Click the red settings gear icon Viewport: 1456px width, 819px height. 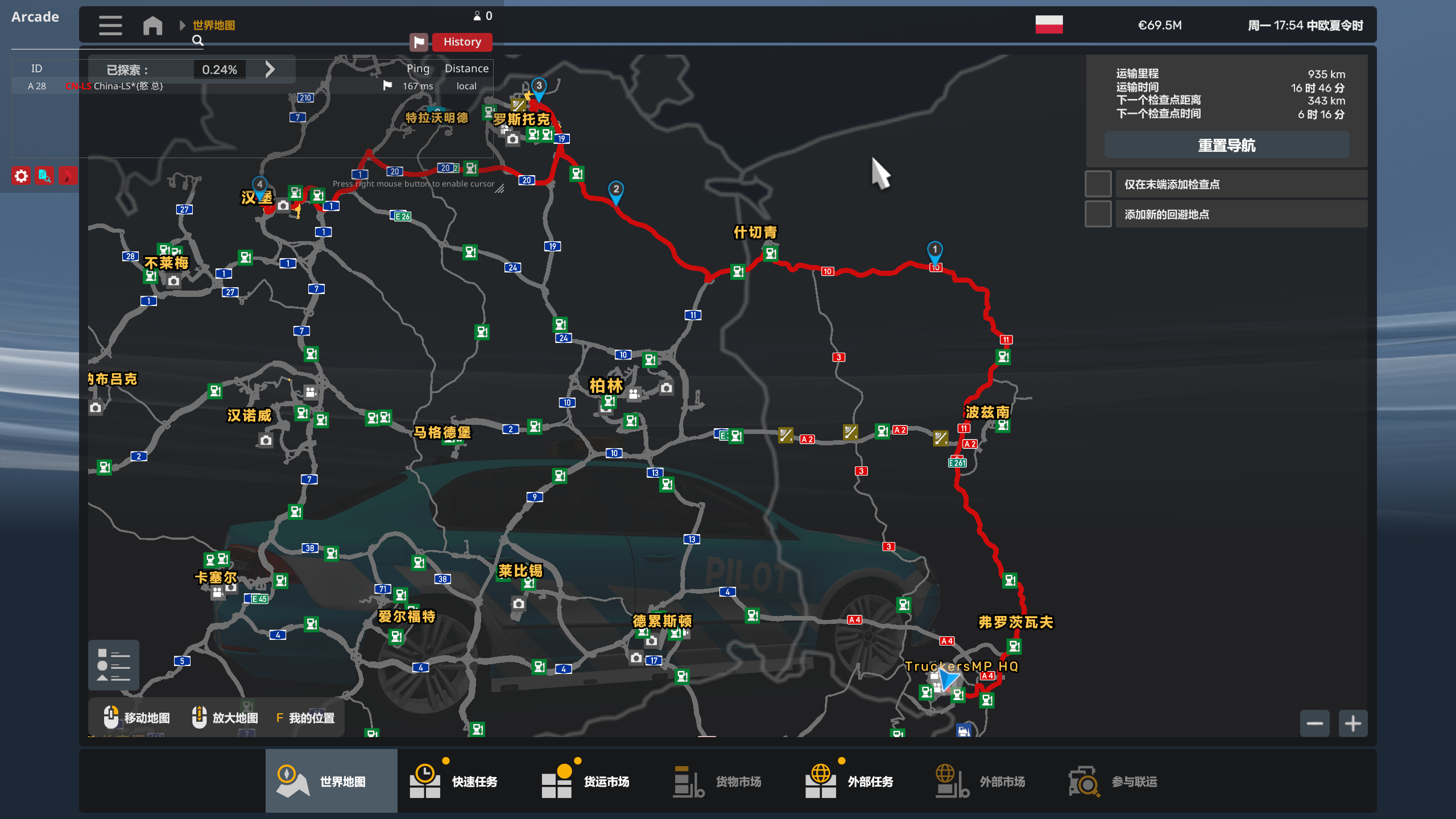click(x=21, y=176)
